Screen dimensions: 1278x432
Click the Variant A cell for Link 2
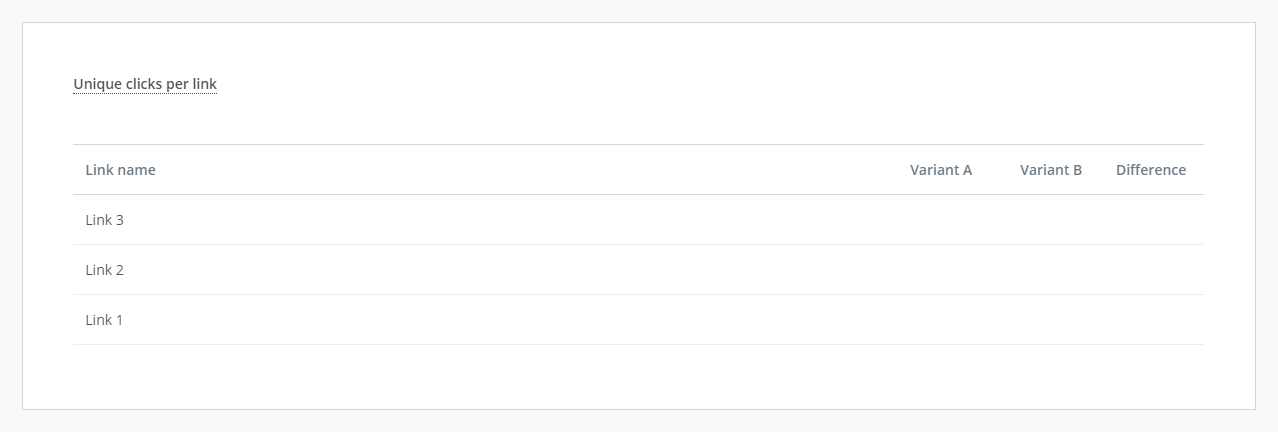point(940,270)
